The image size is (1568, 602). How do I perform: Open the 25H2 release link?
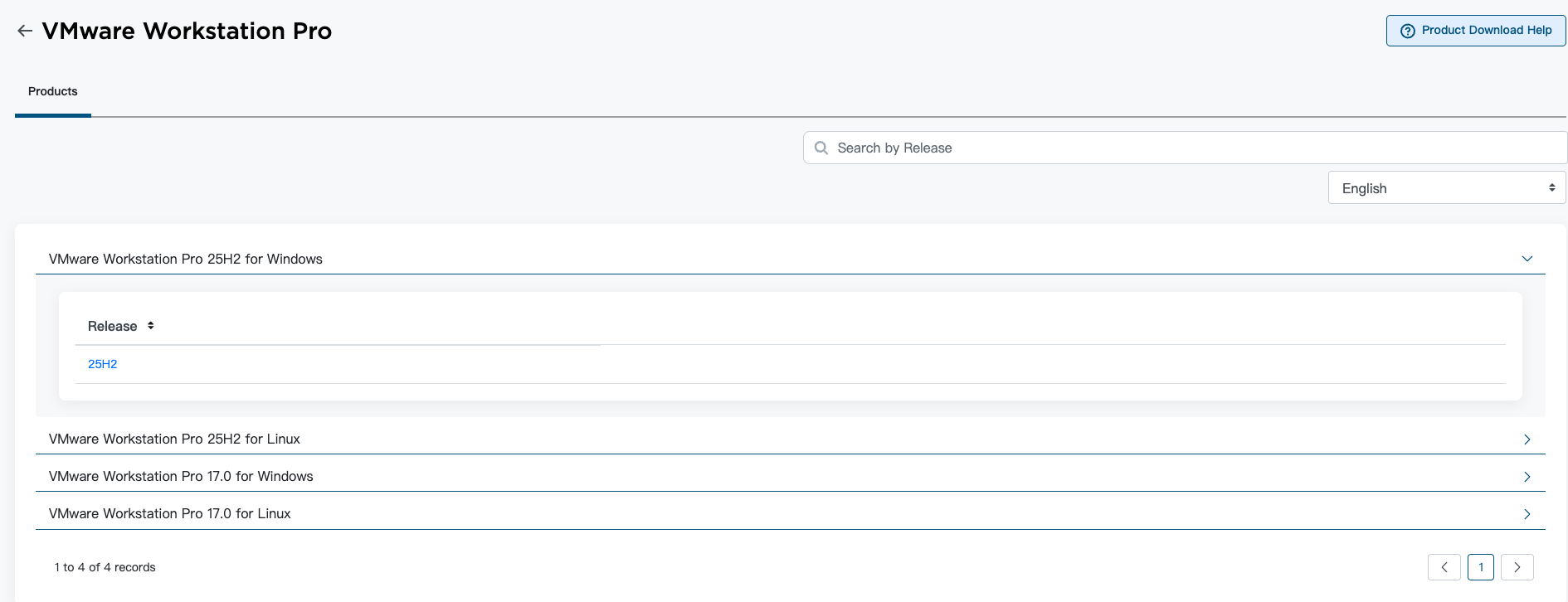(x=103, y=364)
